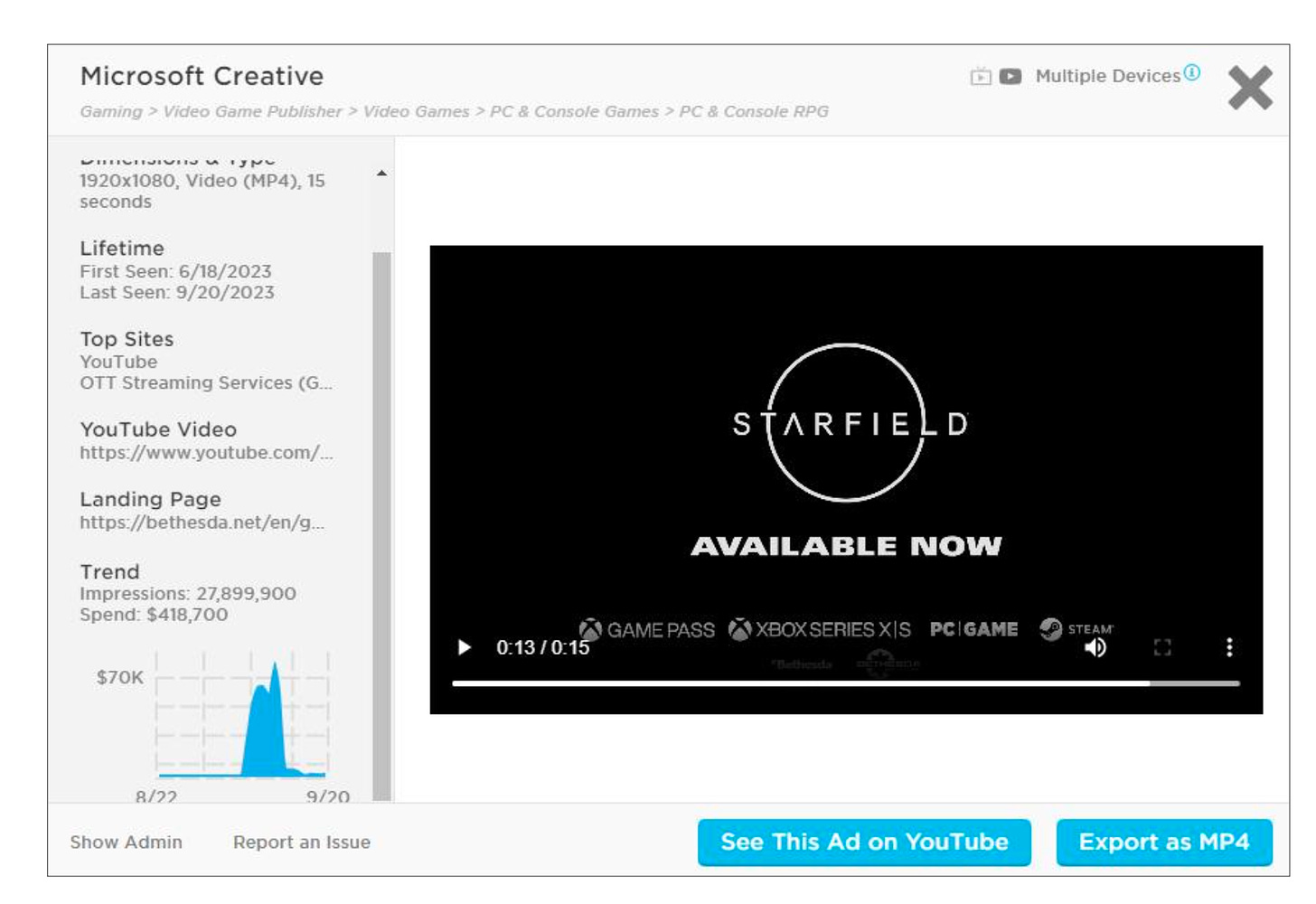
Task: Click the TV video device icon
Action: point(981,77)
